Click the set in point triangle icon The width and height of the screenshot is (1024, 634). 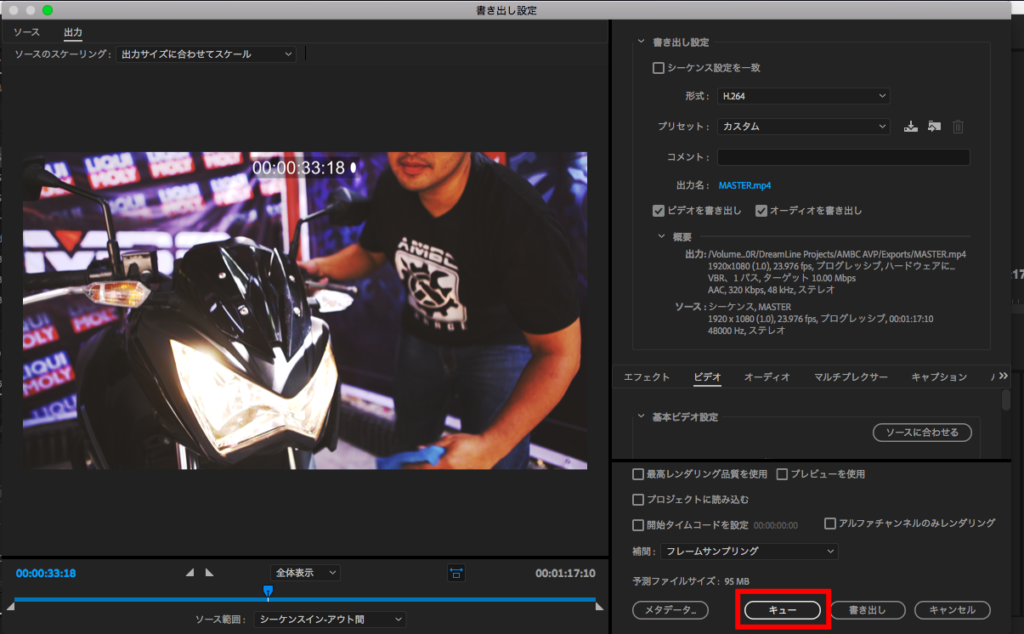(190, 573)
